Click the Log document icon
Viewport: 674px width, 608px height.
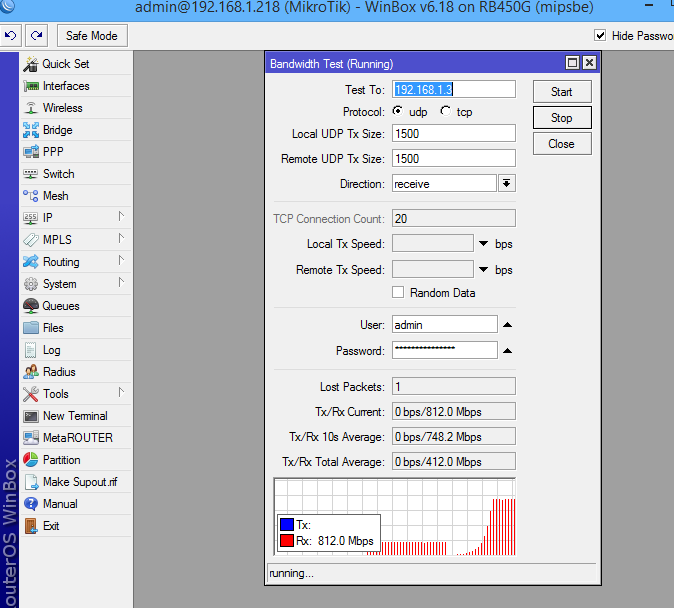[30, 350]
